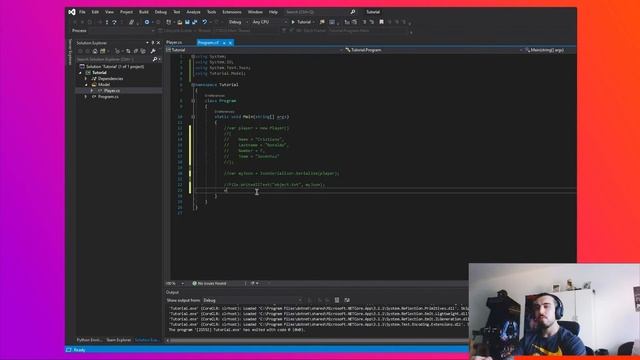Open the Analyze menu
The image size is (640, 360).
pos(193,12)
